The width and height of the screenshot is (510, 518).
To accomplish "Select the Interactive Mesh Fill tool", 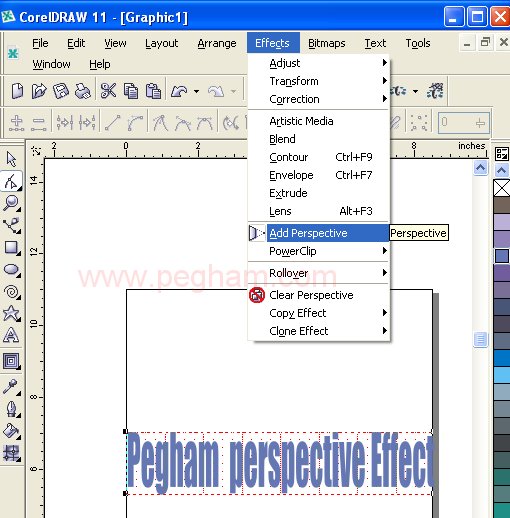I will 11,453.
